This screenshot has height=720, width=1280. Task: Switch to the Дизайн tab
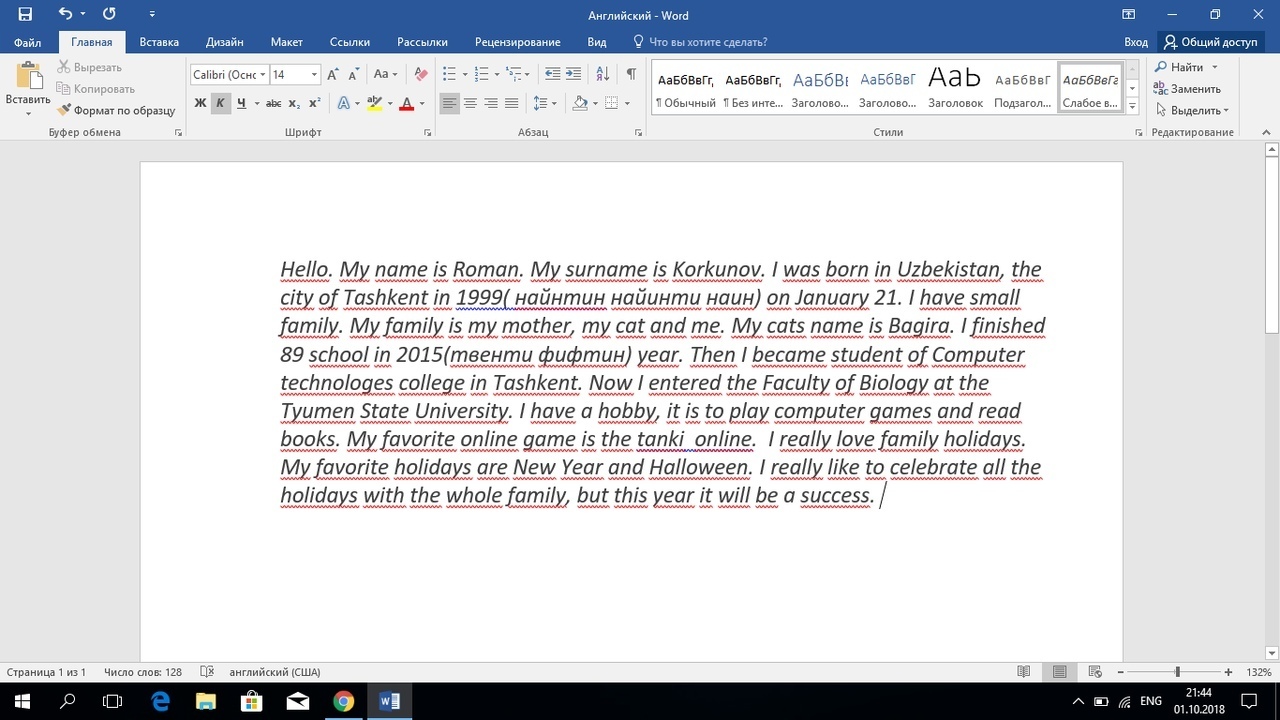pyautogui.click(x=225, y=42)
